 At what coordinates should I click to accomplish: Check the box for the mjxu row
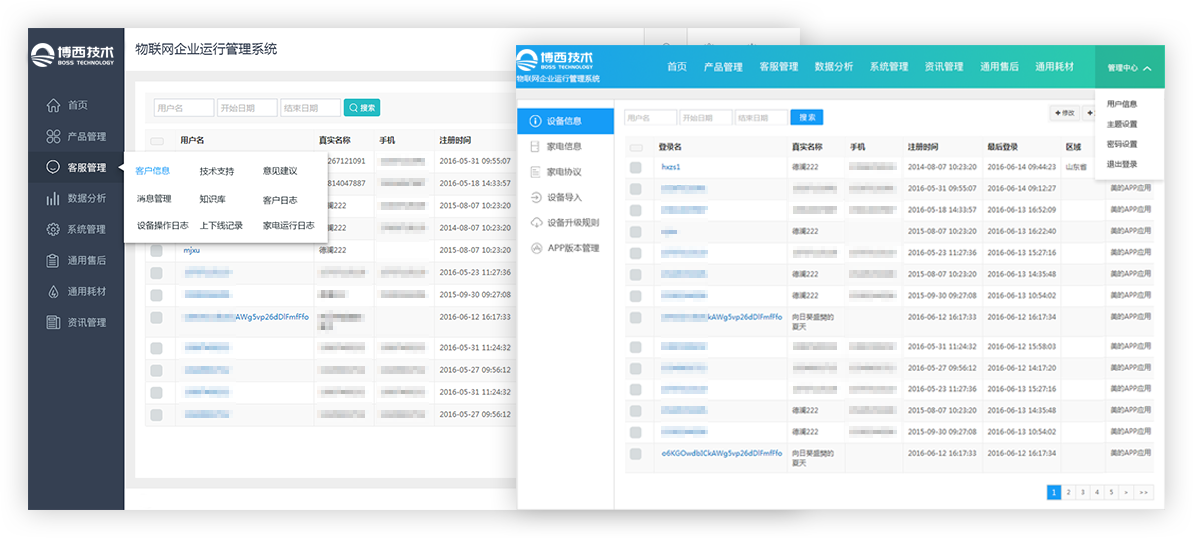click(156, 251)
